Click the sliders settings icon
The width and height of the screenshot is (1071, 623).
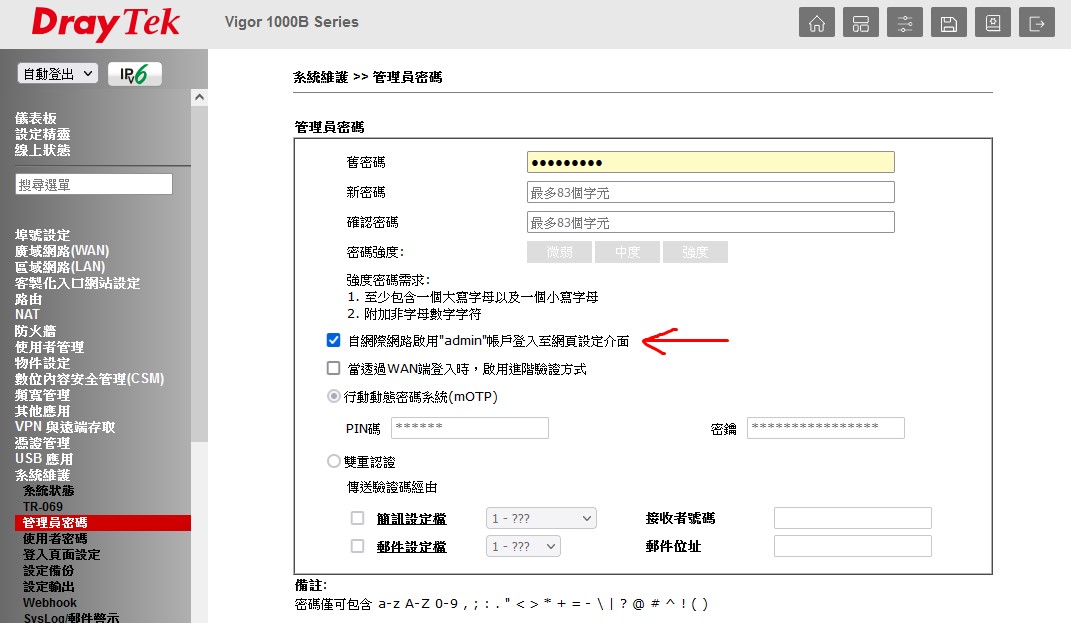tap(905, 24)
